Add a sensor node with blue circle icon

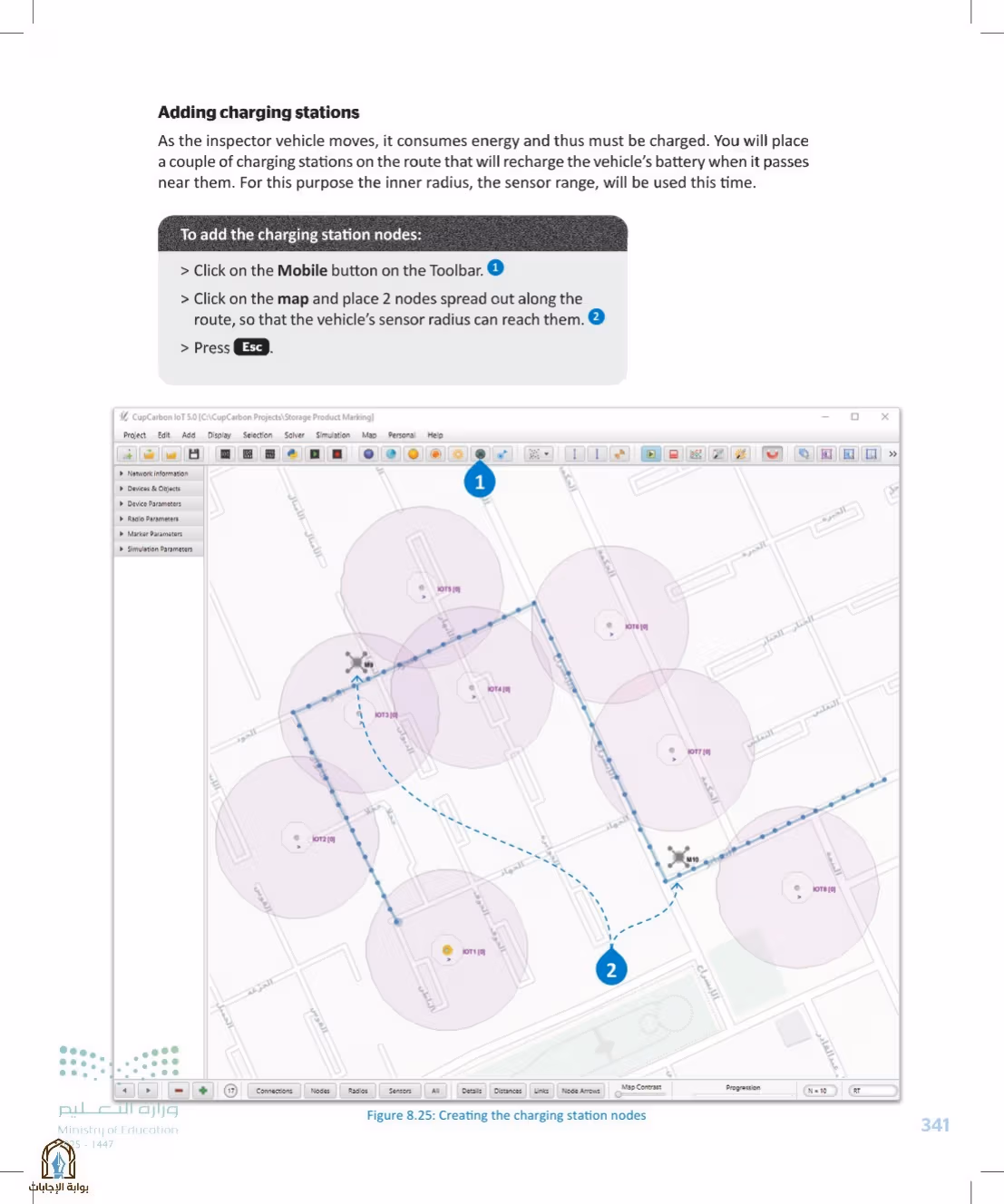coord(368,453)
